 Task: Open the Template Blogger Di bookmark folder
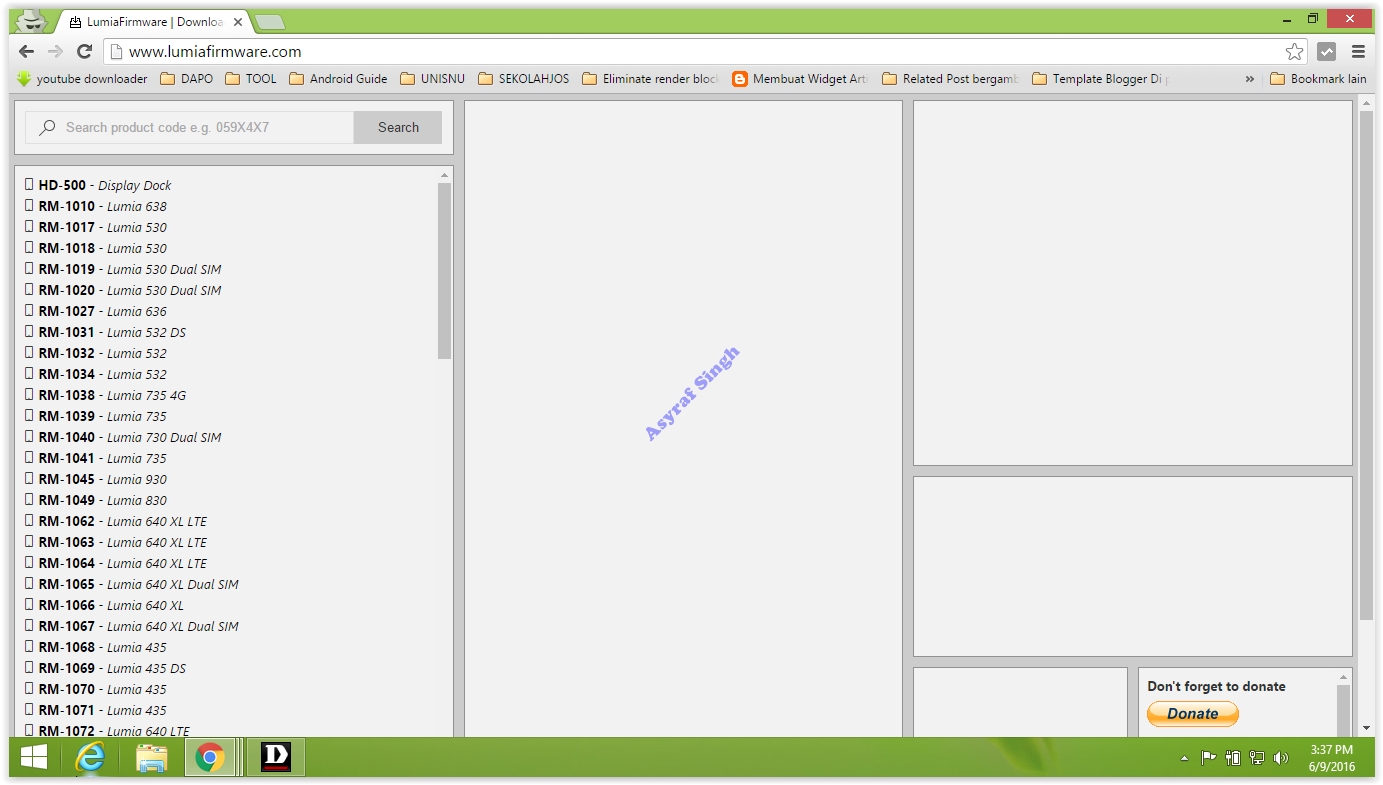(1101, 79)
